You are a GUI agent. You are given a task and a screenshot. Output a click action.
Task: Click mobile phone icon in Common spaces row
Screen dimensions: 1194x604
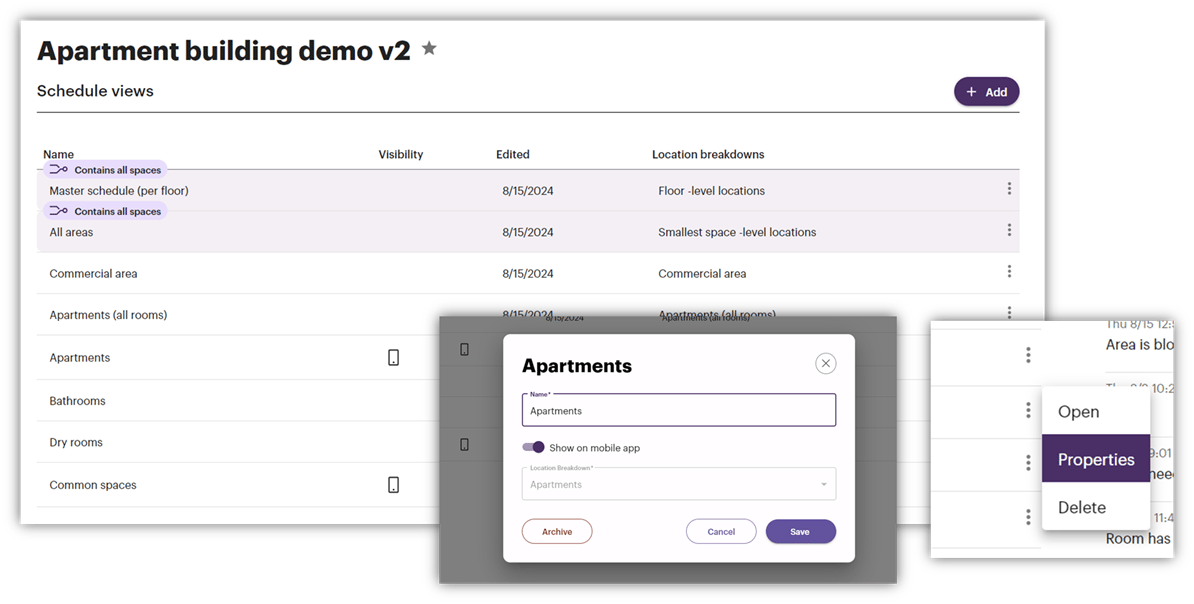[393, 484]
